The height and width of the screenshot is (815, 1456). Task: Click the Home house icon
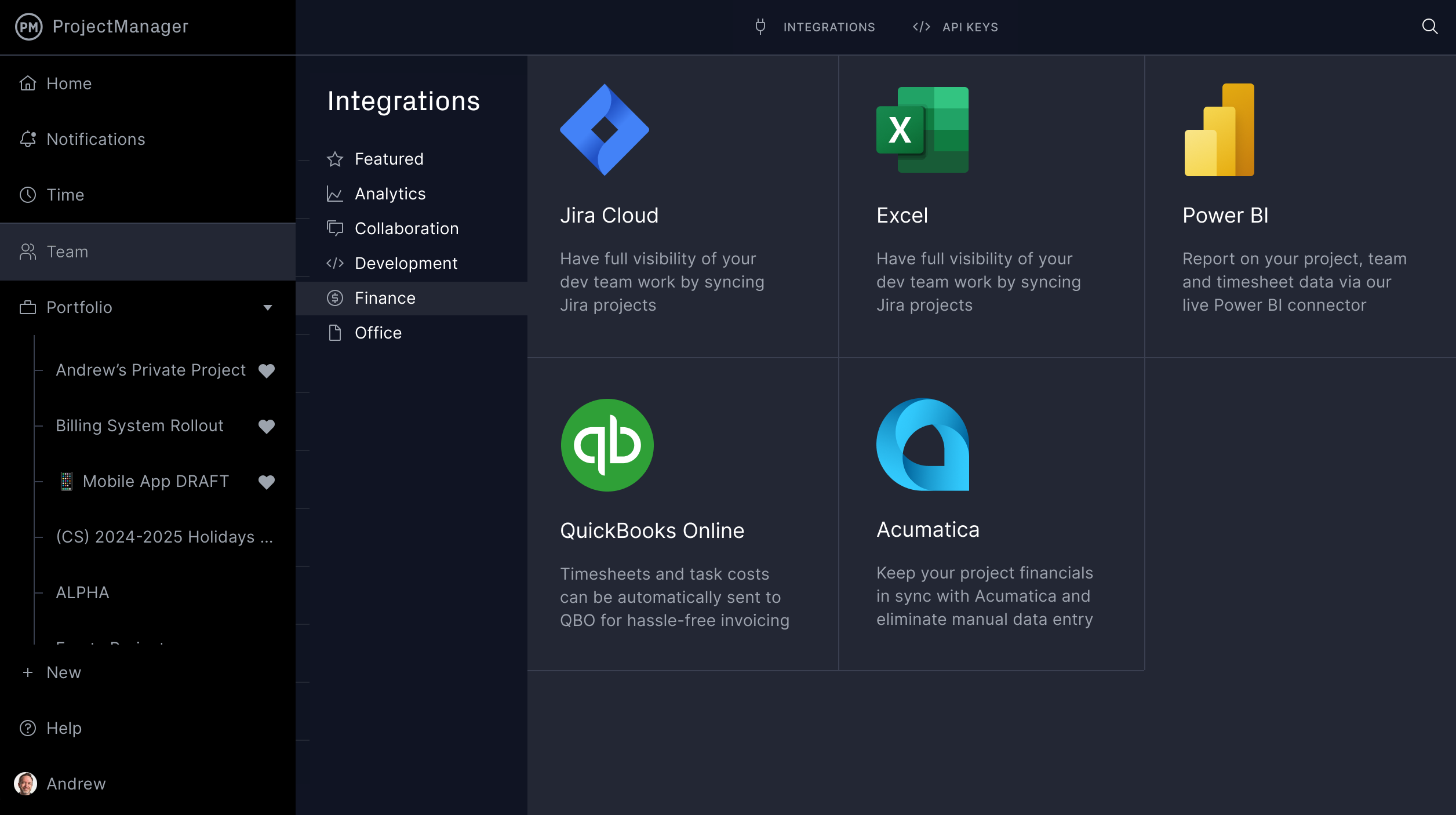coord(28,83)
